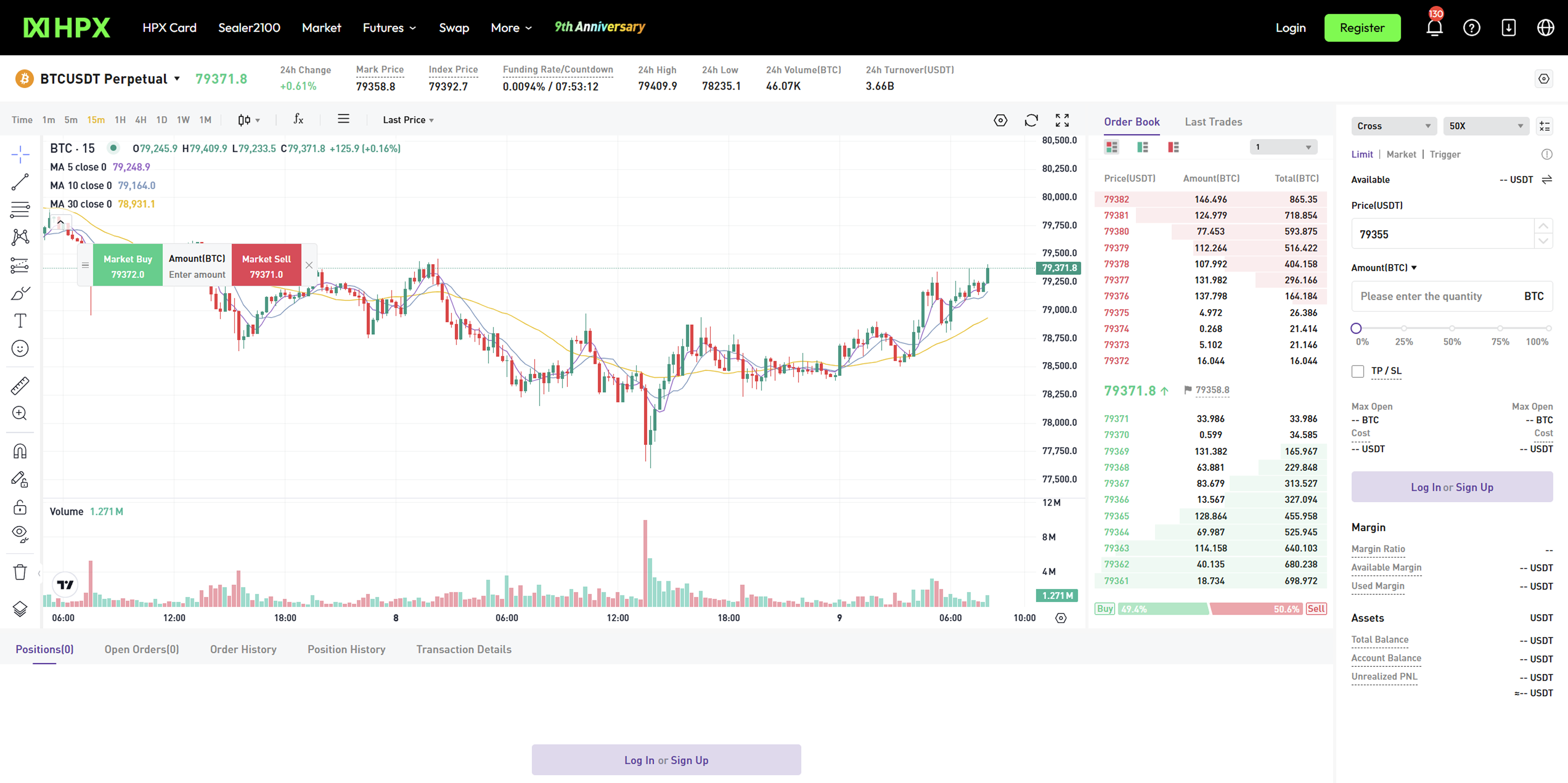Open language globe selector

[x=1545, y=27]
